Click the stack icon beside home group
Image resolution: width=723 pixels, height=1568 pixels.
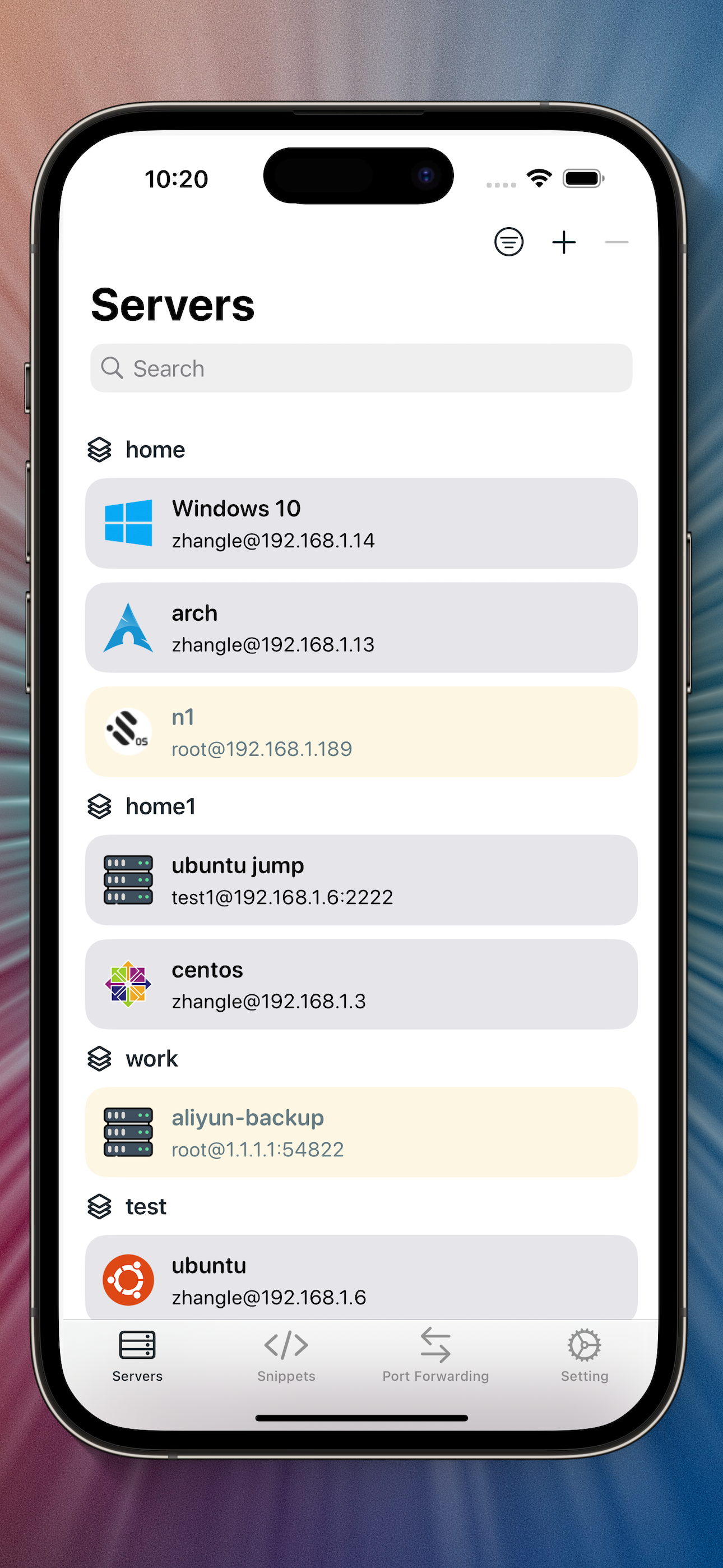pos(100,450)
